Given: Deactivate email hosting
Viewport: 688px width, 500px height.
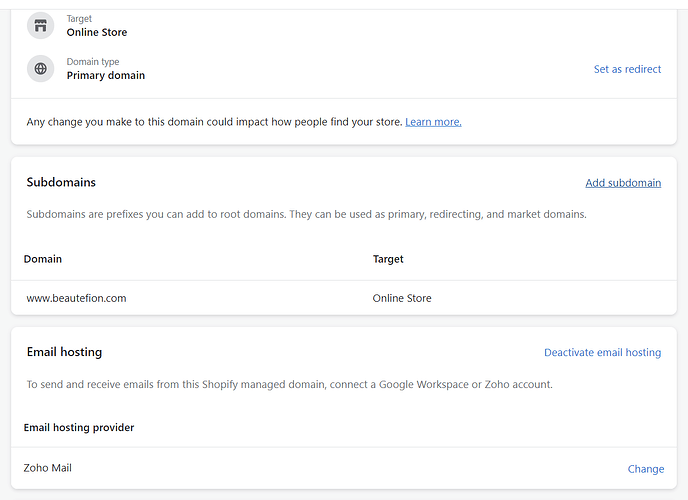Looking at the screenshot, I should [x=602, y=352].
